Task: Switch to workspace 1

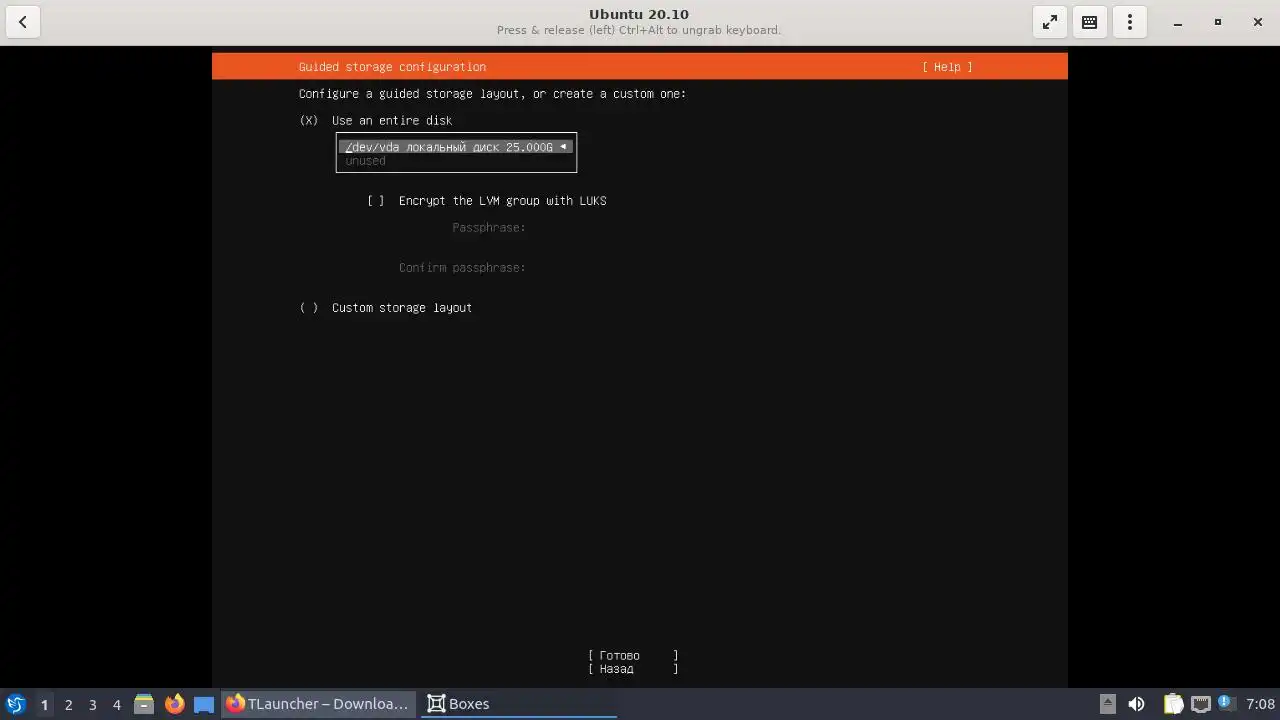Action: click(x=44, y=704)
